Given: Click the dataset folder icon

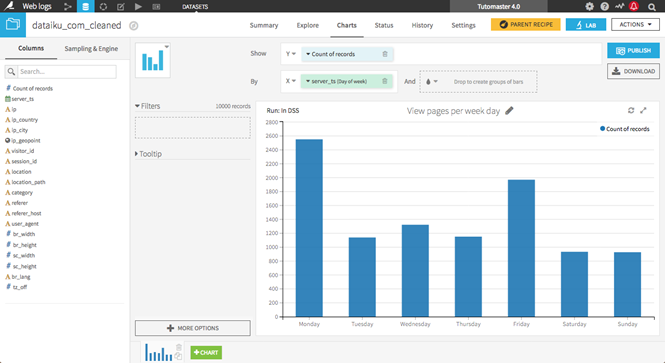Looking at the screenshot, I should [x=13, y=25].
